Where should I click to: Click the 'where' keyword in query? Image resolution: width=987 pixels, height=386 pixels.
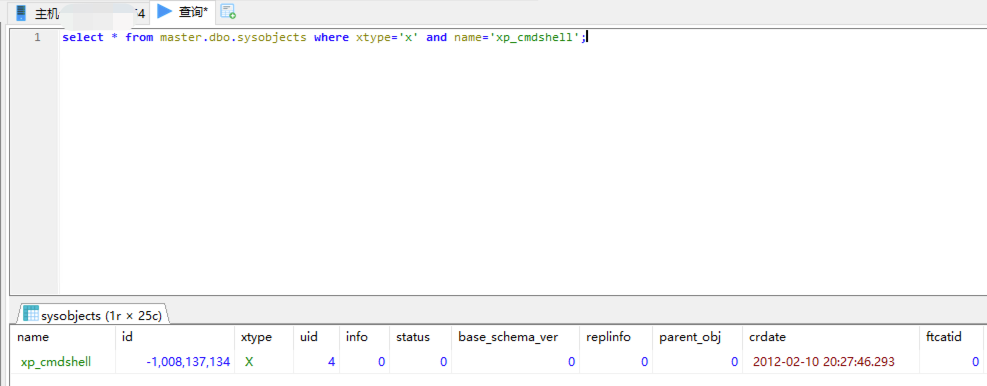(x=331, y=37)
